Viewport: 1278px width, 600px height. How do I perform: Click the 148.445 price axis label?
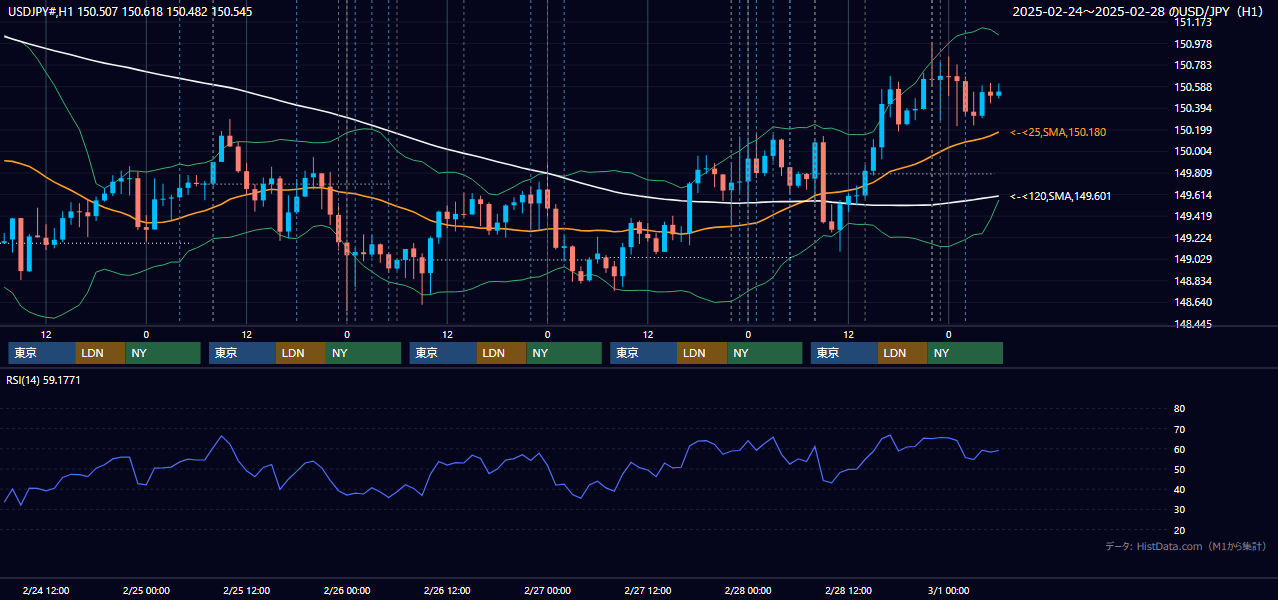(1193, 324)
